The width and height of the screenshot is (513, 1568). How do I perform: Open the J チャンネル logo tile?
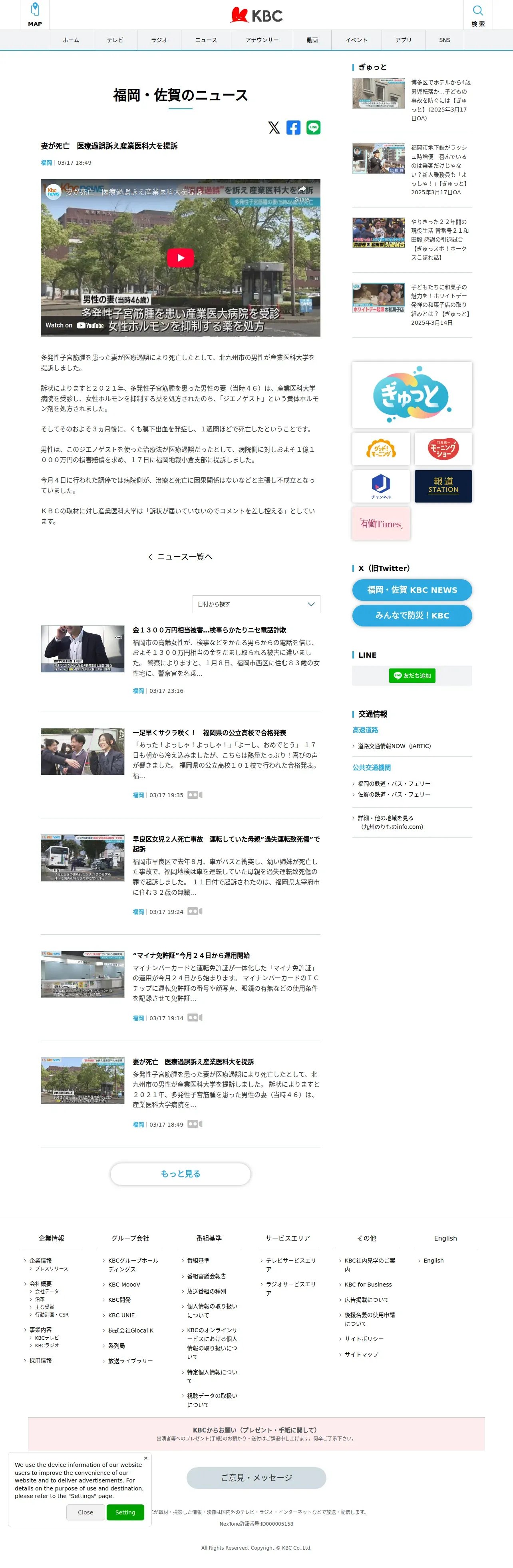[x=381, y=486]
